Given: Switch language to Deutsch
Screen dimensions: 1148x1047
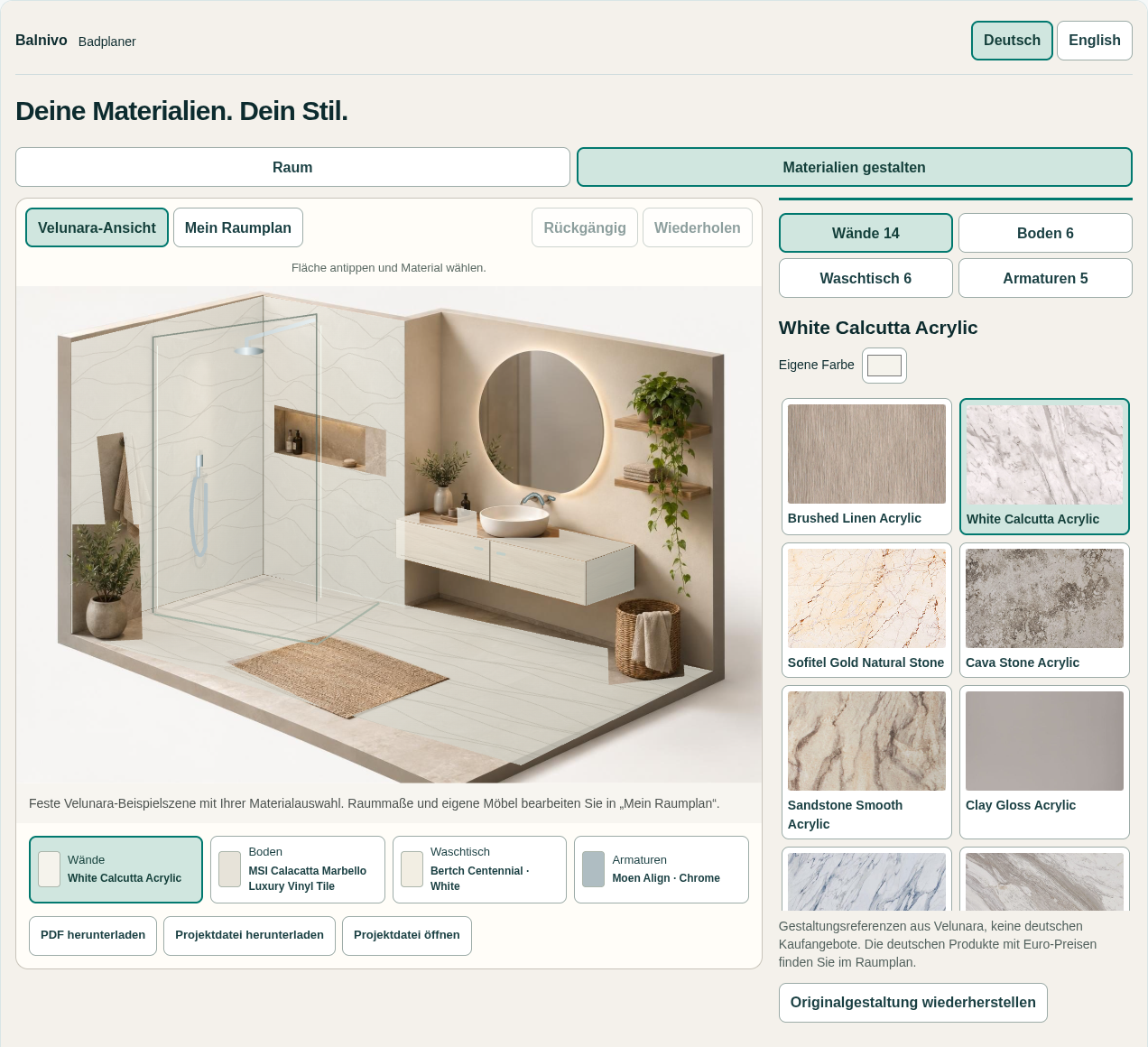Looking at the screenshot, I should coord(1012,41).
